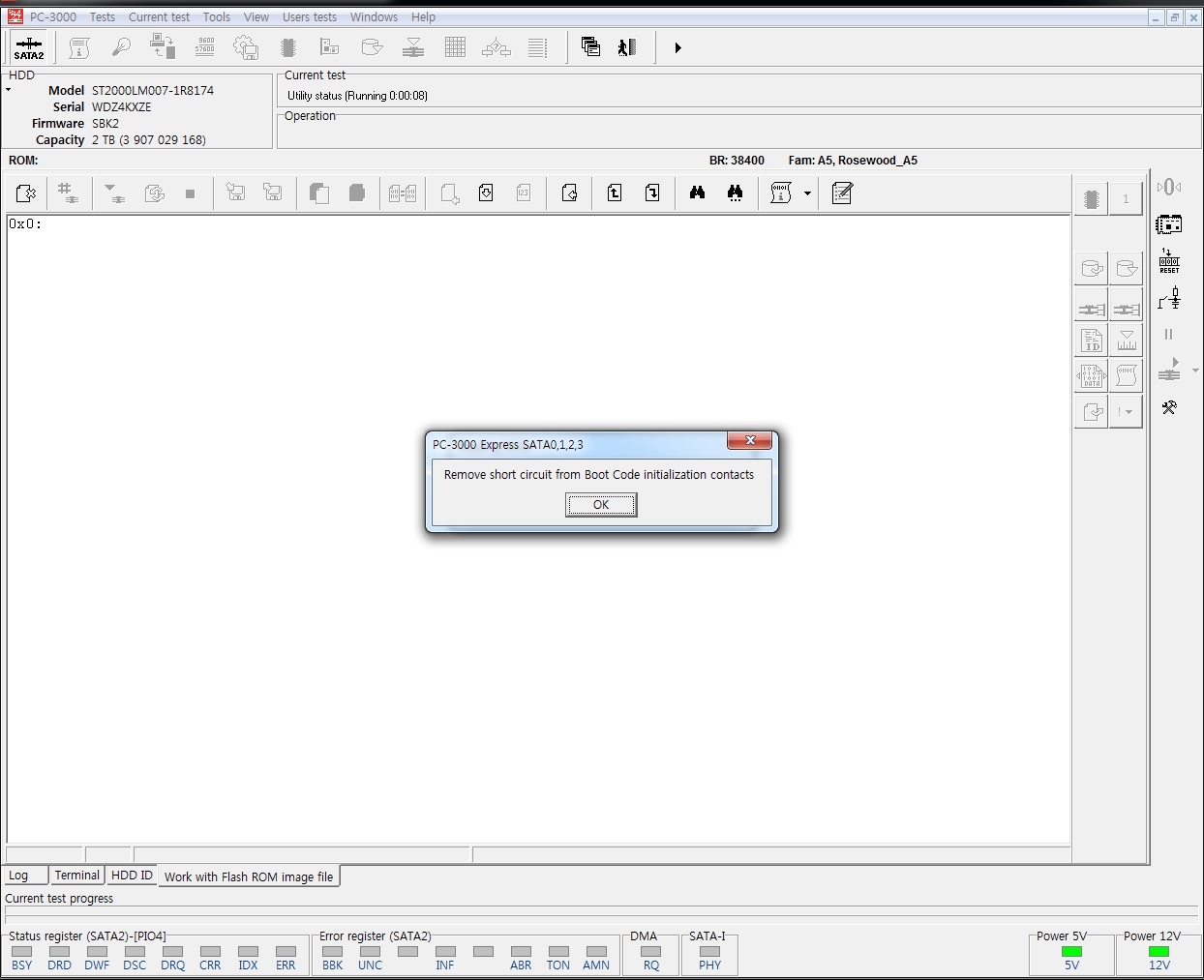The image size is (1204, 980).
Task: Click the notepad with pencil edit icon
Action: click(842, 193)
